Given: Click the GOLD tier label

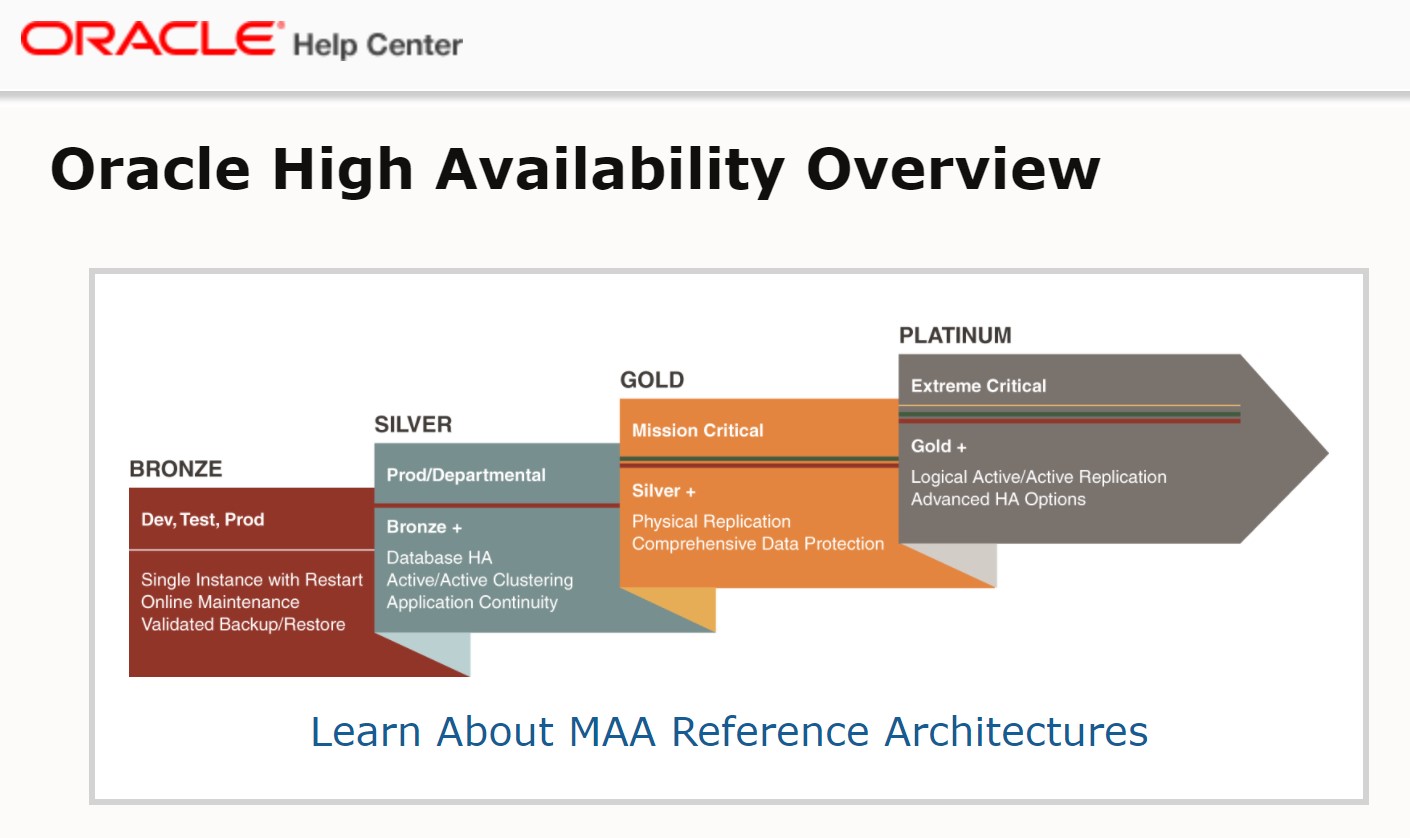Looking at the screenshot, I should tap(652, 380).
